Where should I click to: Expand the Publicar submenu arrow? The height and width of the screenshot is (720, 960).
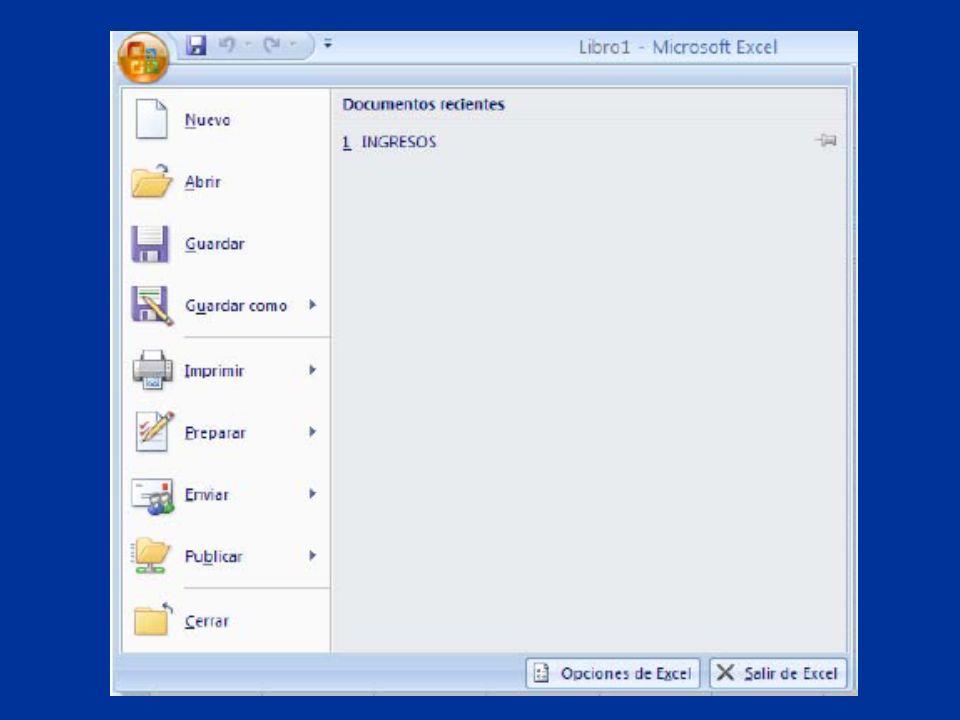click(312, 555)
